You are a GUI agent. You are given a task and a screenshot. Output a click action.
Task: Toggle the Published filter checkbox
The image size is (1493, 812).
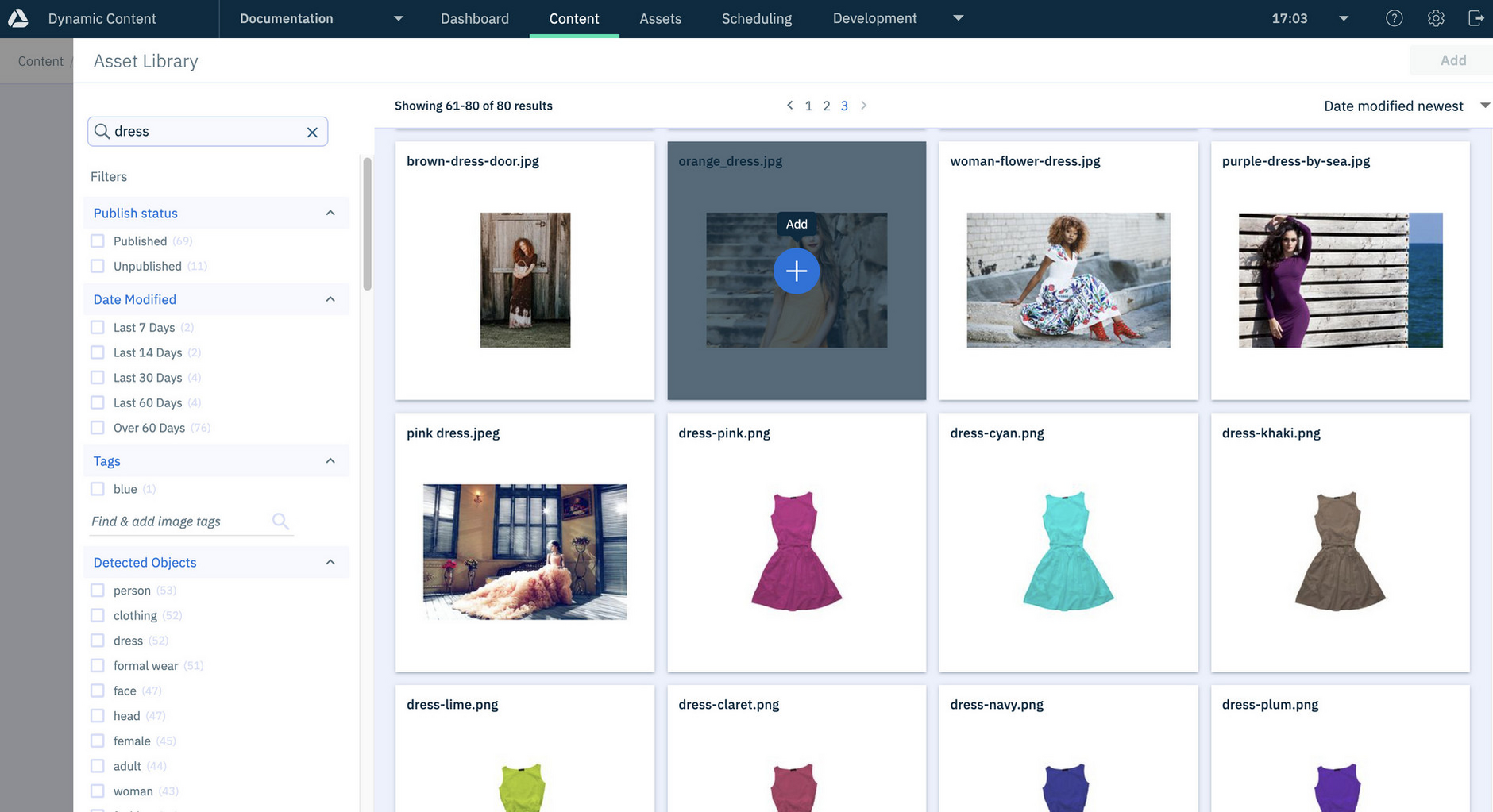pyautogui.click(x=98, y=241)
